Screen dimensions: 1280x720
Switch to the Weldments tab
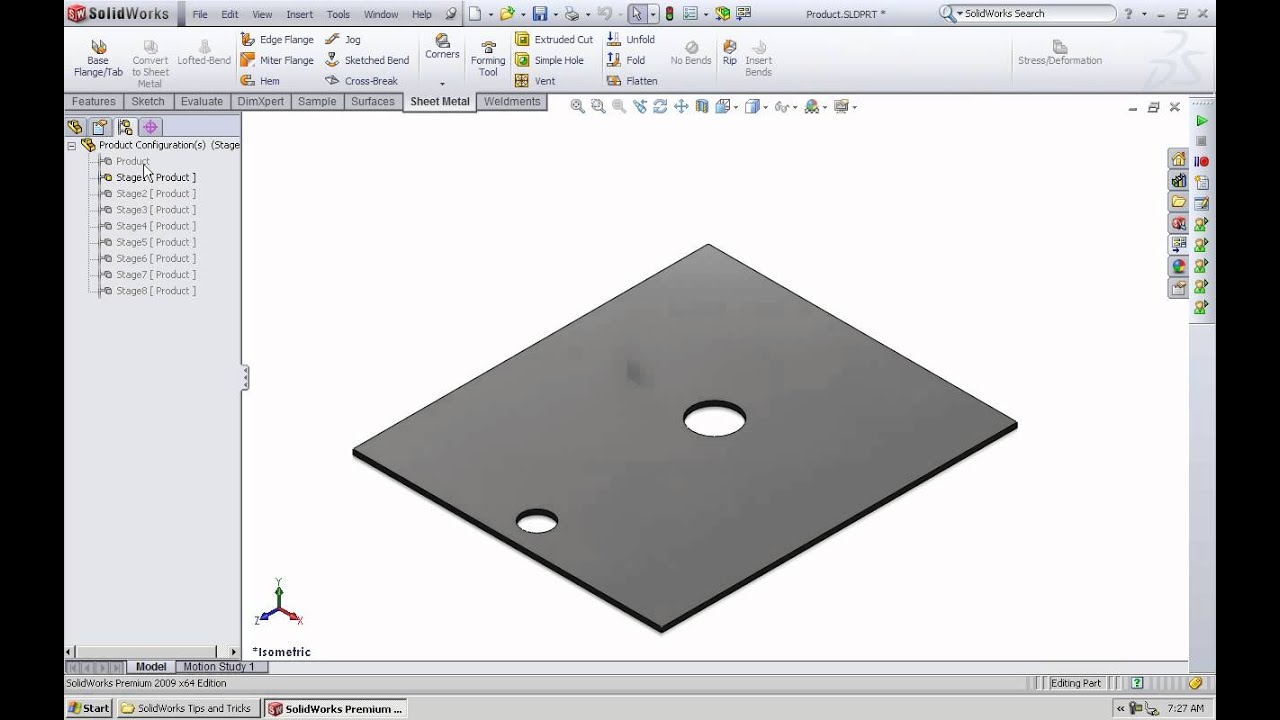[x=512, y=102]
